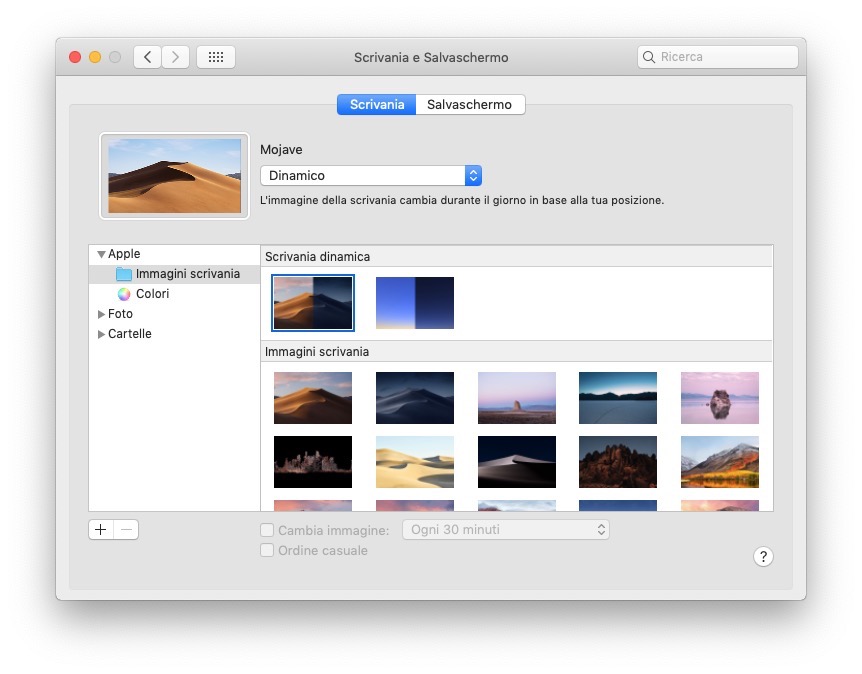Collapse the Apple tree section
The image size is (862, 674).
click(101, 255)
